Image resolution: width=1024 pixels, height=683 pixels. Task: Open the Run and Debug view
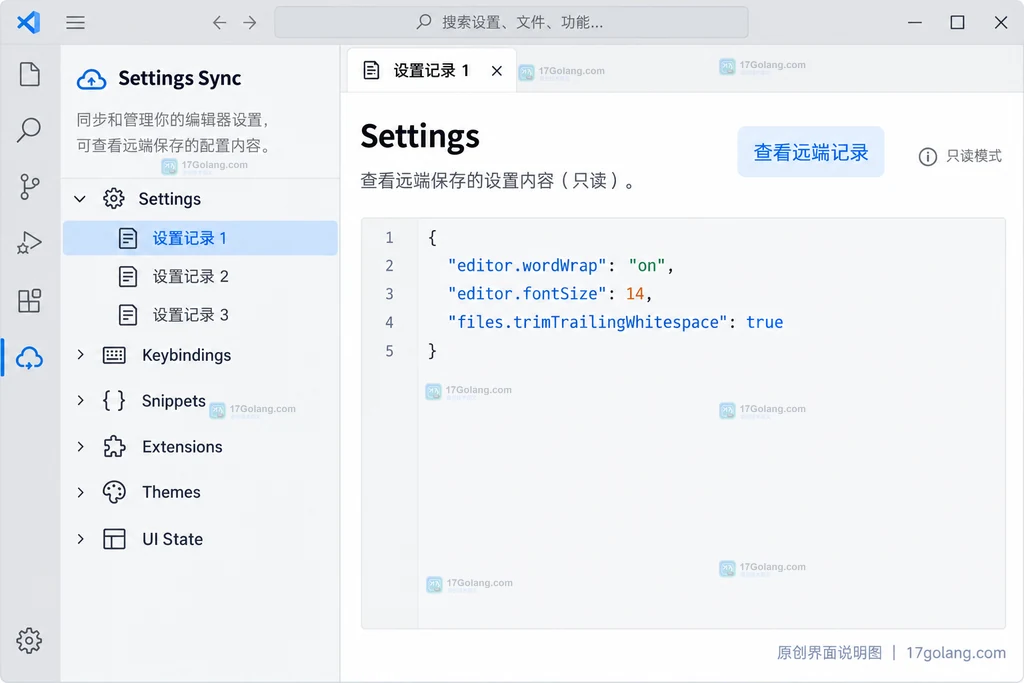coord(29,243)
